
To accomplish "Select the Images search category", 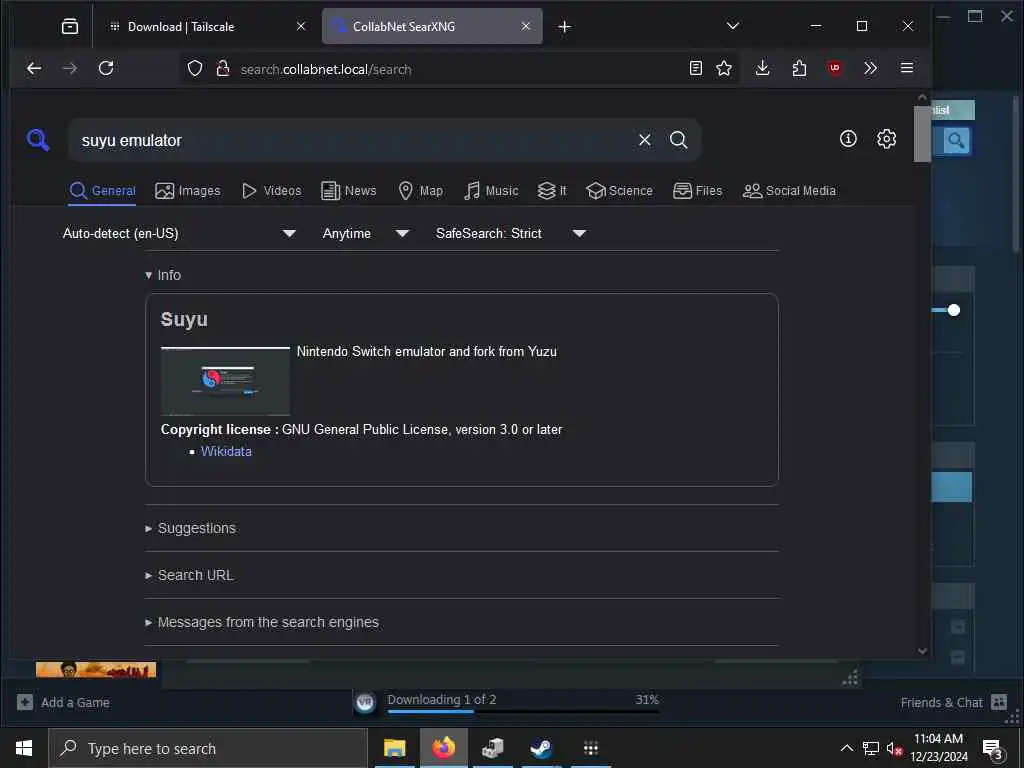I will click(x=187, y=191).
